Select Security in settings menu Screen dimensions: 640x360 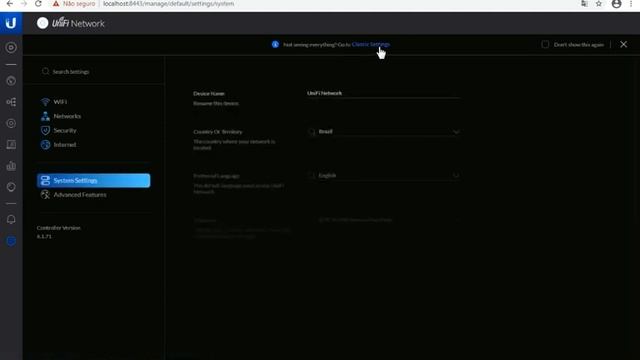(x=65, y=130)
